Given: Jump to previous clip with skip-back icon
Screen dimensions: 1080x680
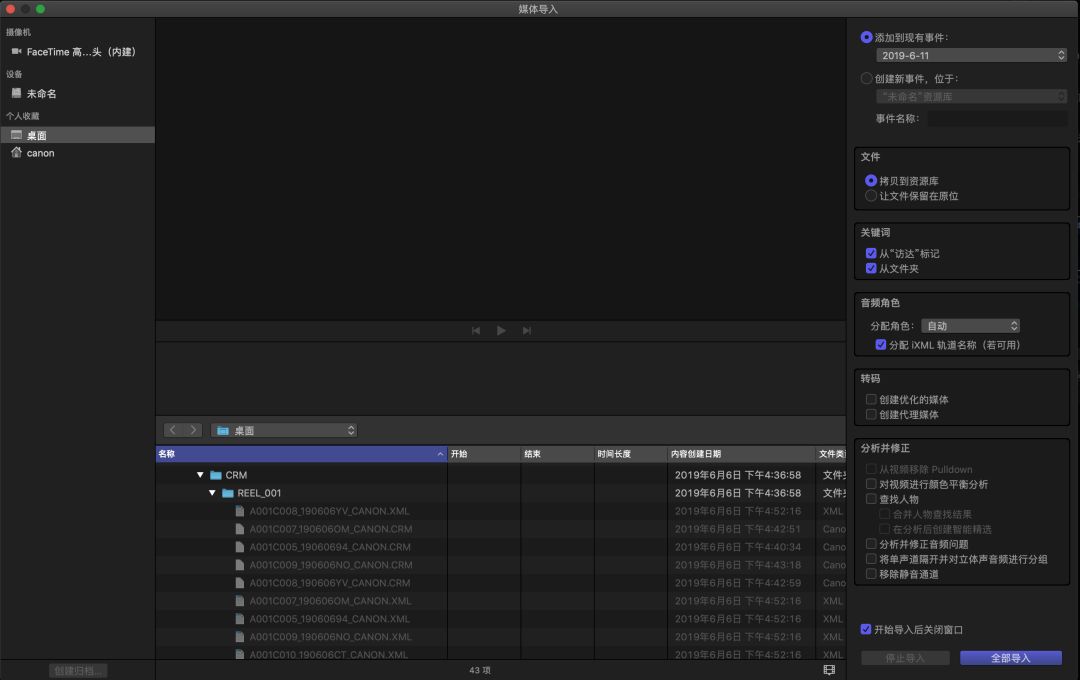Looking at the screenshot, I should click(x=476, y=331).
